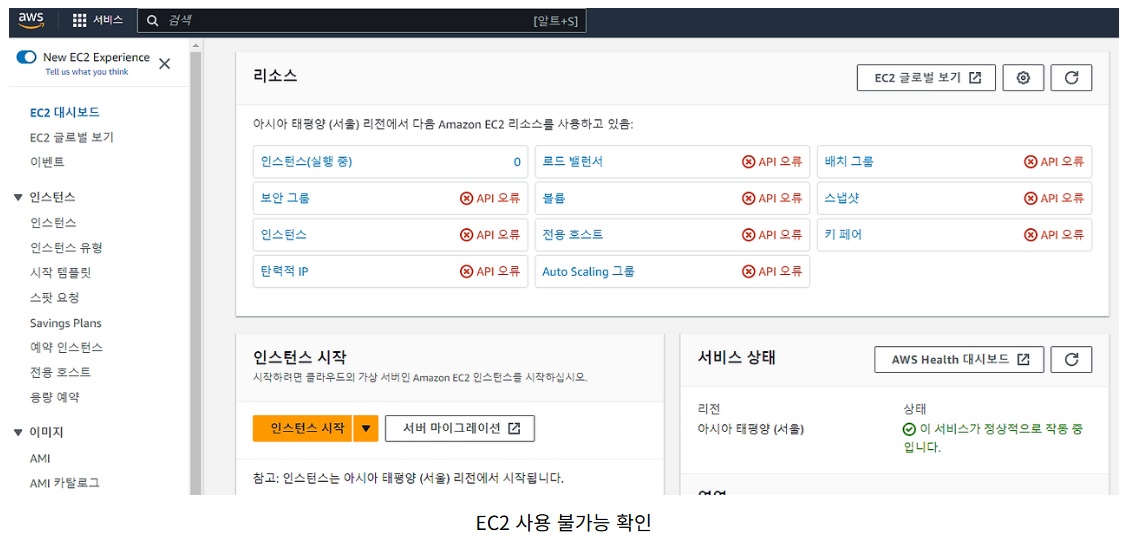The width and height of the screenshot is (1124, 540).
Task: Open the Auto Scaling 그룹 resource link
Action: [588, 272]
